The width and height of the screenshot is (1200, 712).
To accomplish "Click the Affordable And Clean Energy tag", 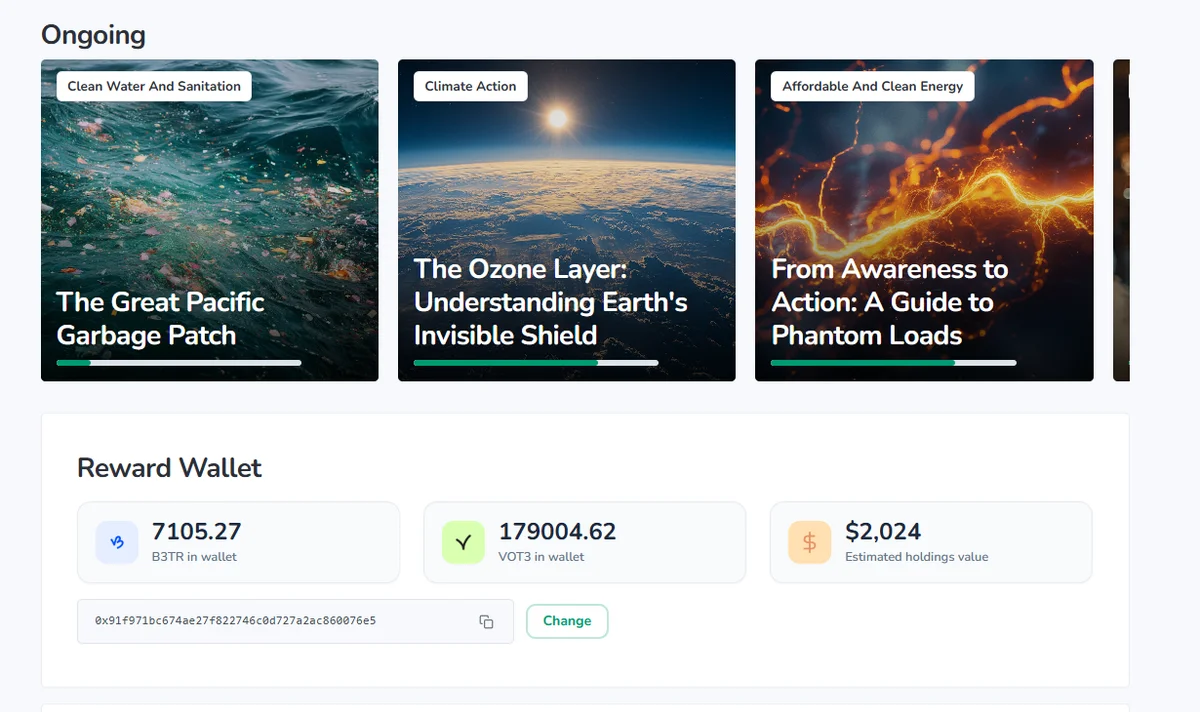I will pos(872,86).
